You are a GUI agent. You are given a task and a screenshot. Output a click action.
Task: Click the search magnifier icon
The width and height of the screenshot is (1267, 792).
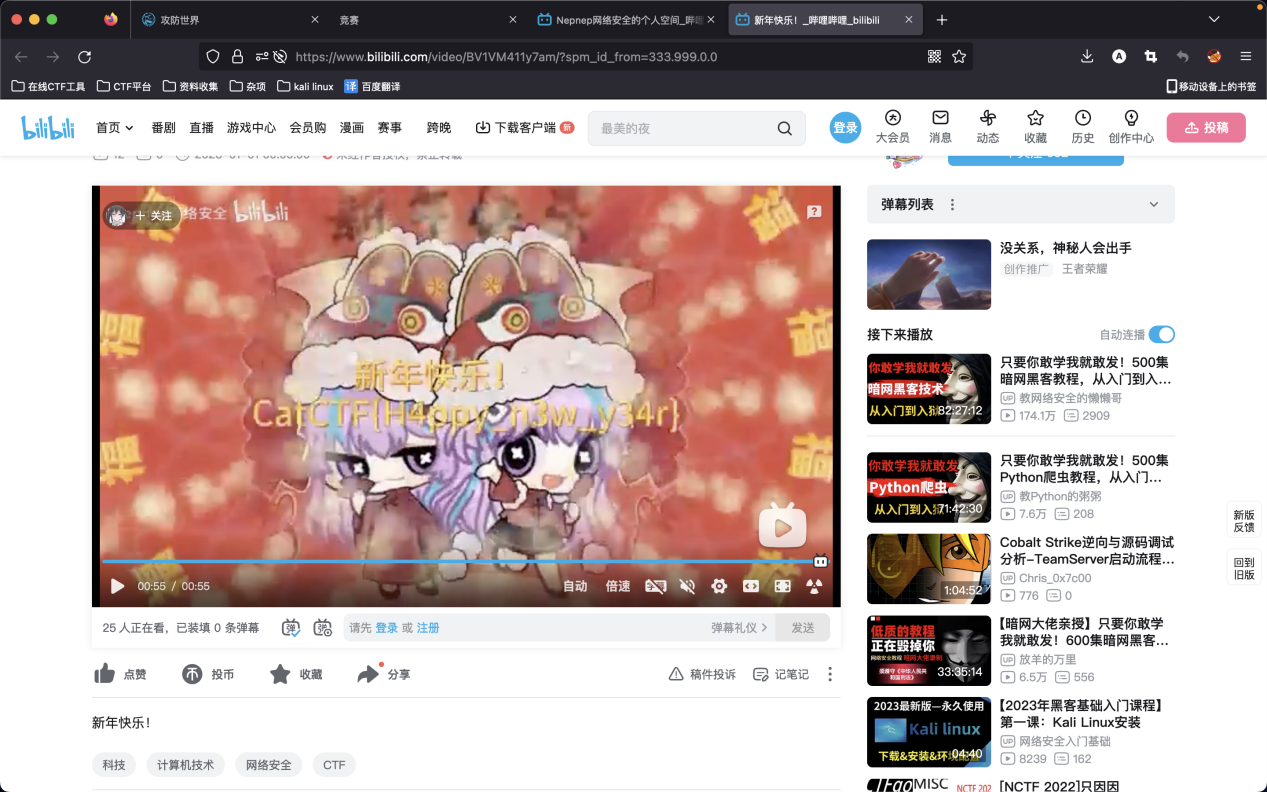click(x=785, y=128)
